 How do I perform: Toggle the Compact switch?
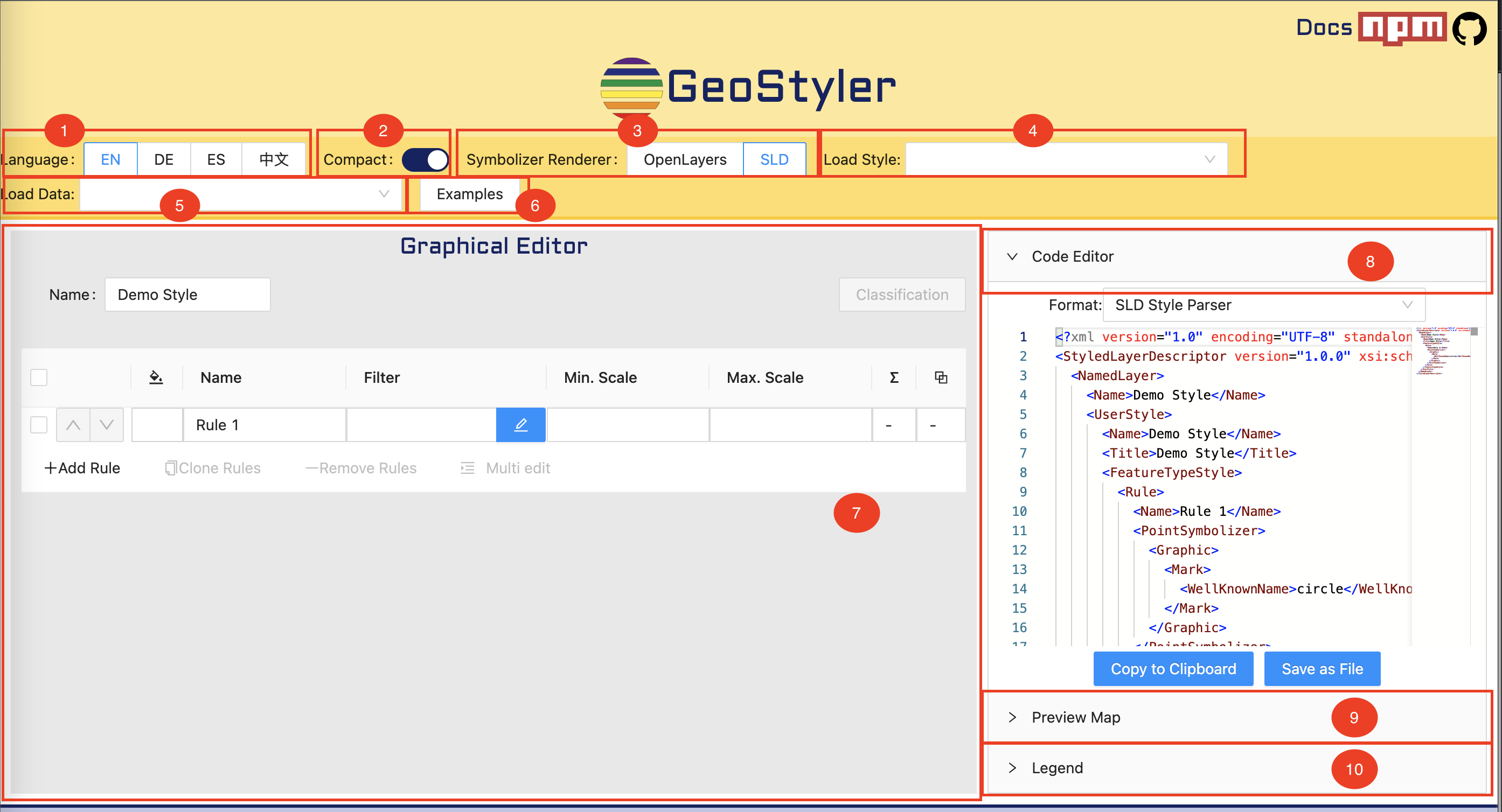[425, 159]
